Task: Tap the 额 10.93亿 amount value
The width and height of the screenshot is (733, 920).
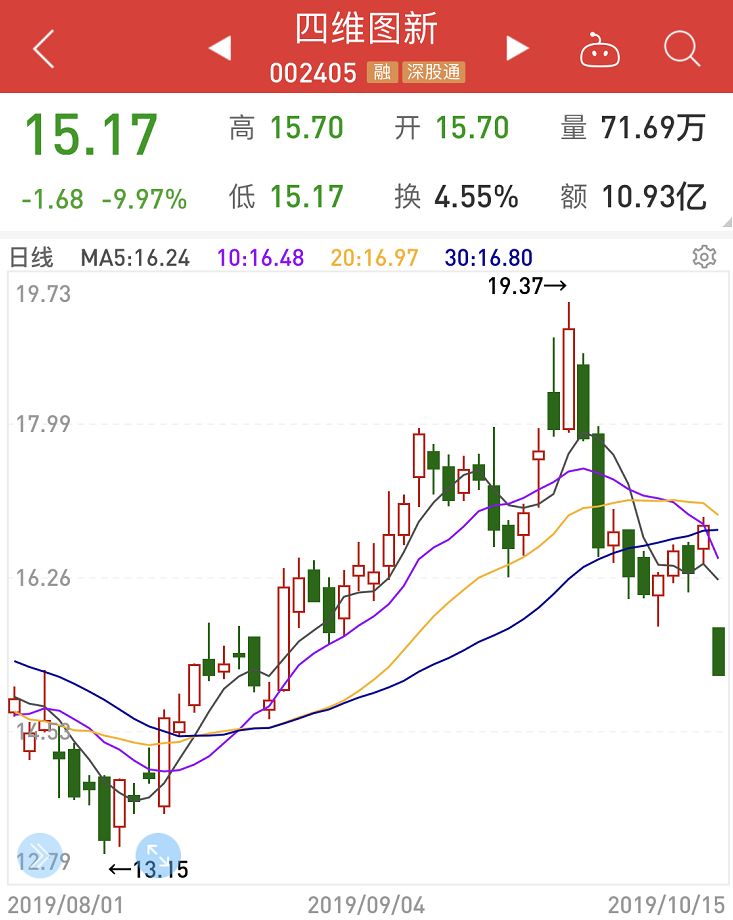Action: tap(633, 197)
